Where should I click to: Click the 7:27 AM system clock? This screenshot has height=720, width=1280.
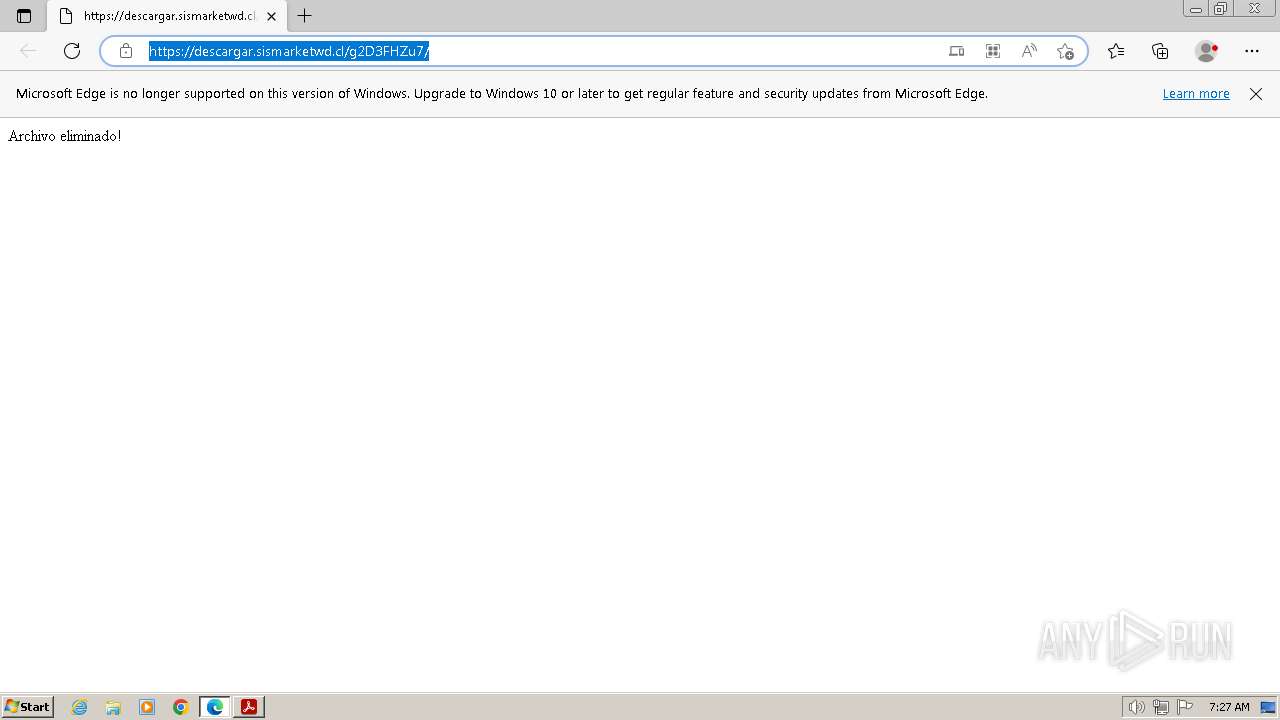click(x=1229, y=707)
